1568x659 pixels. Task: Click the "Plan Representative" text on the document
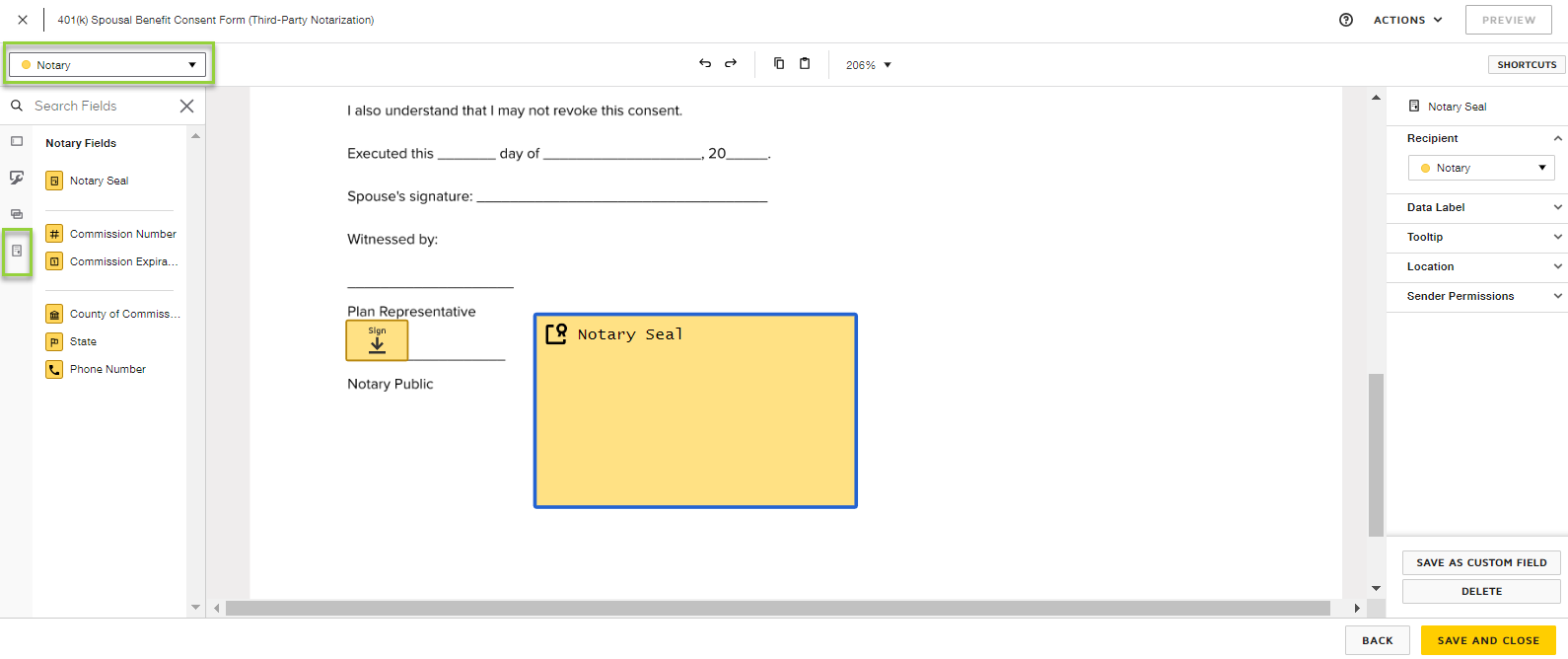coord(411,312)
